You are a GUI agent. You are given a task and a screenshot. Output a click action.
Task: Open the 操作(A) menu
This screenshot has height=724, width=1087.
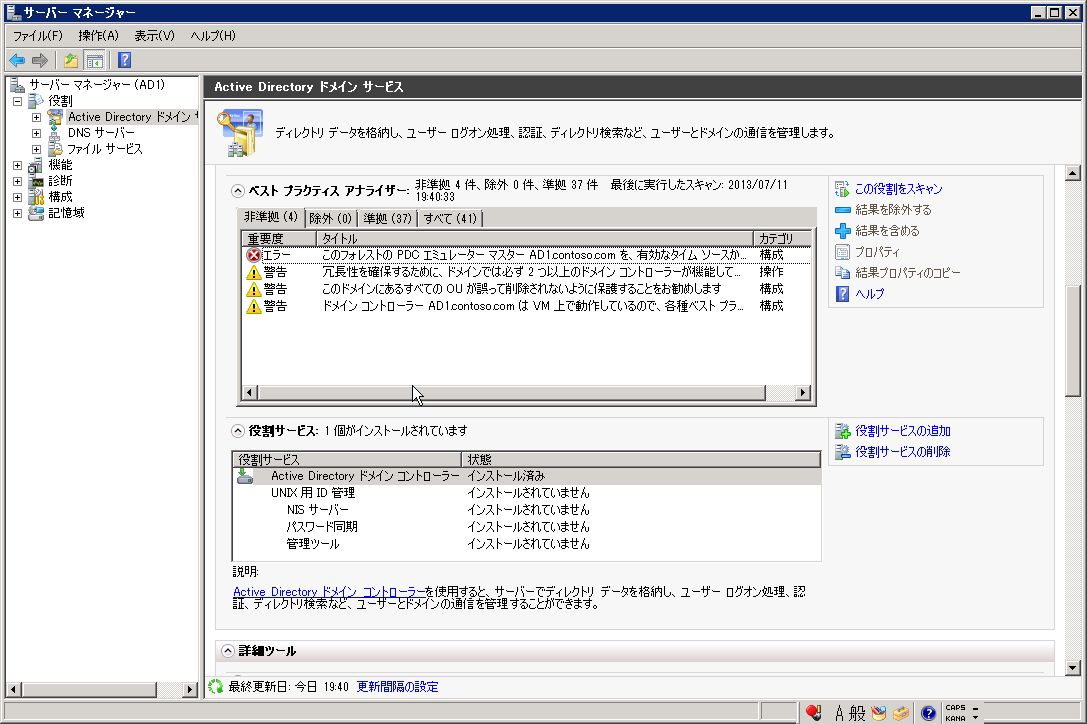tap(98, 35)
